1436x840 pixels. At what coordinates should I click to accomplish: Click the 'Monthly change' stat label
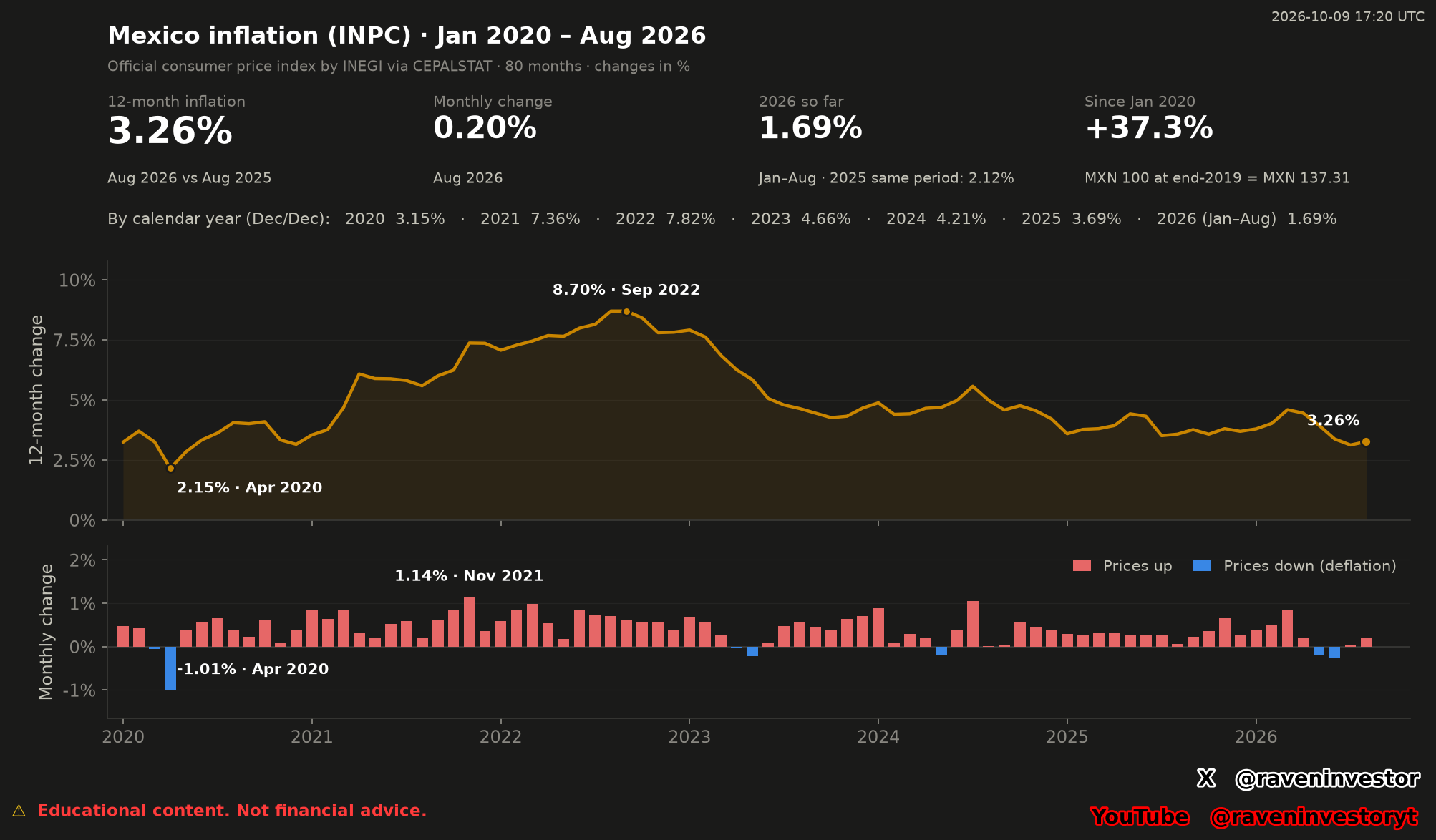pos(493,102)
